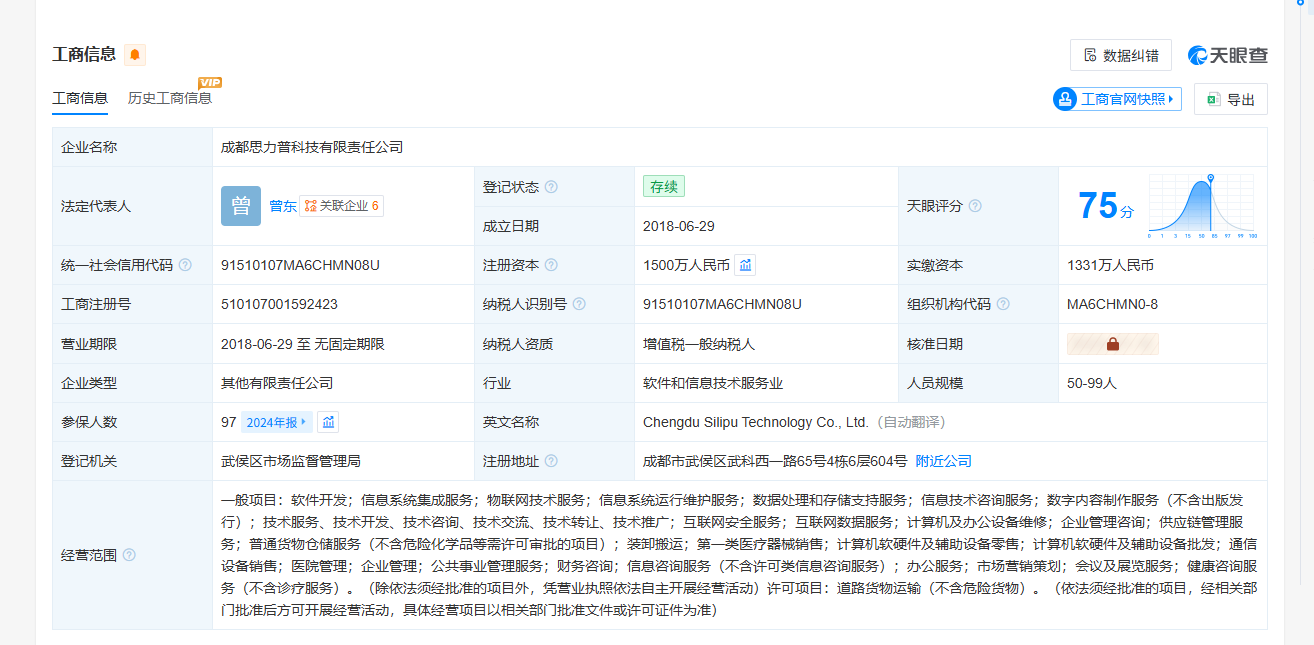Open legal representative 曾东 link

coord(282,206)
